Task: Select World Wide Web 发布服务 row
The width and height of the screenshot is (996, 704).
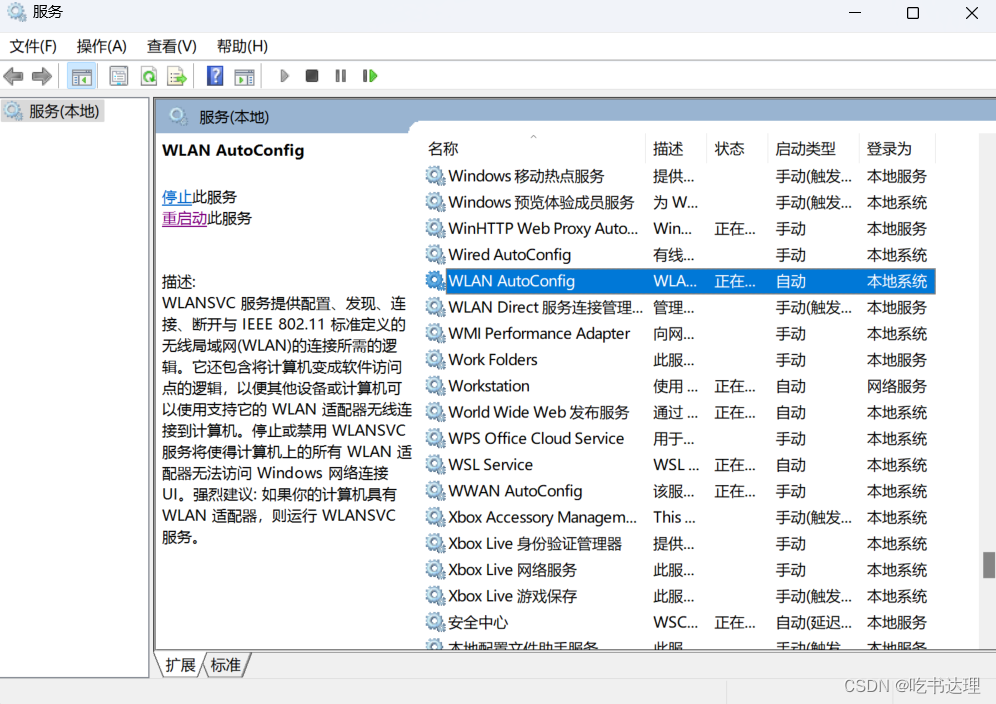Action: [680, 412]
